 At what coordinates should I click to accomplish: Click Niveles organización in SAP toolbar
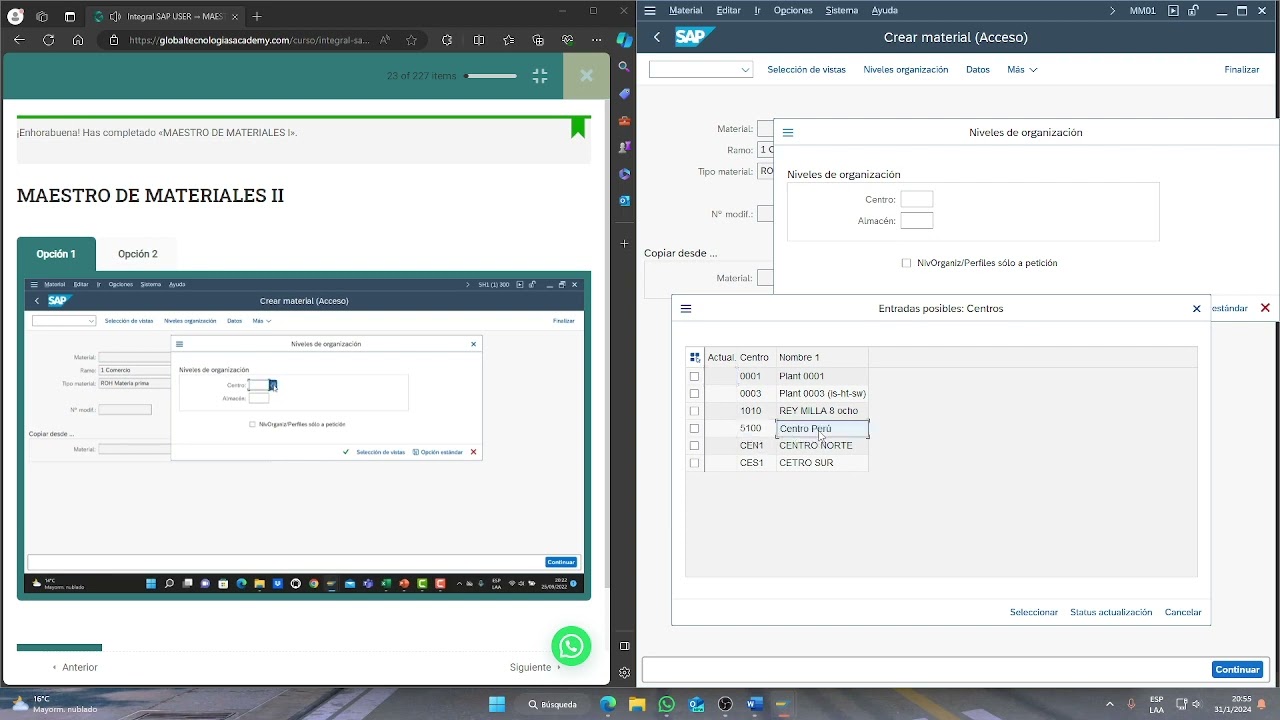(x=906, y=70)
